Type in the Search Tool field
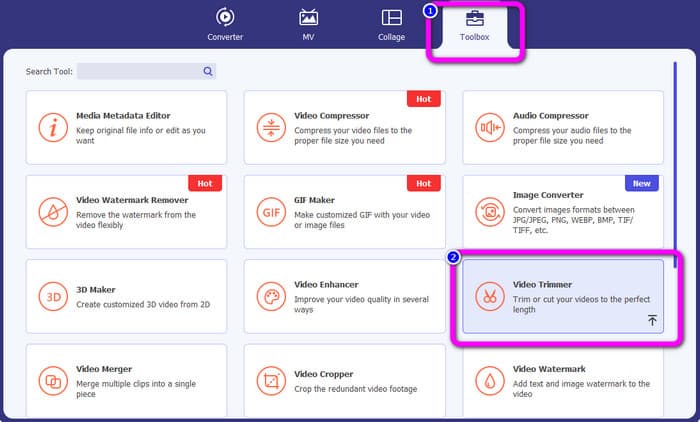Viewport: 700px width, 422px height. tap(139, 72)
